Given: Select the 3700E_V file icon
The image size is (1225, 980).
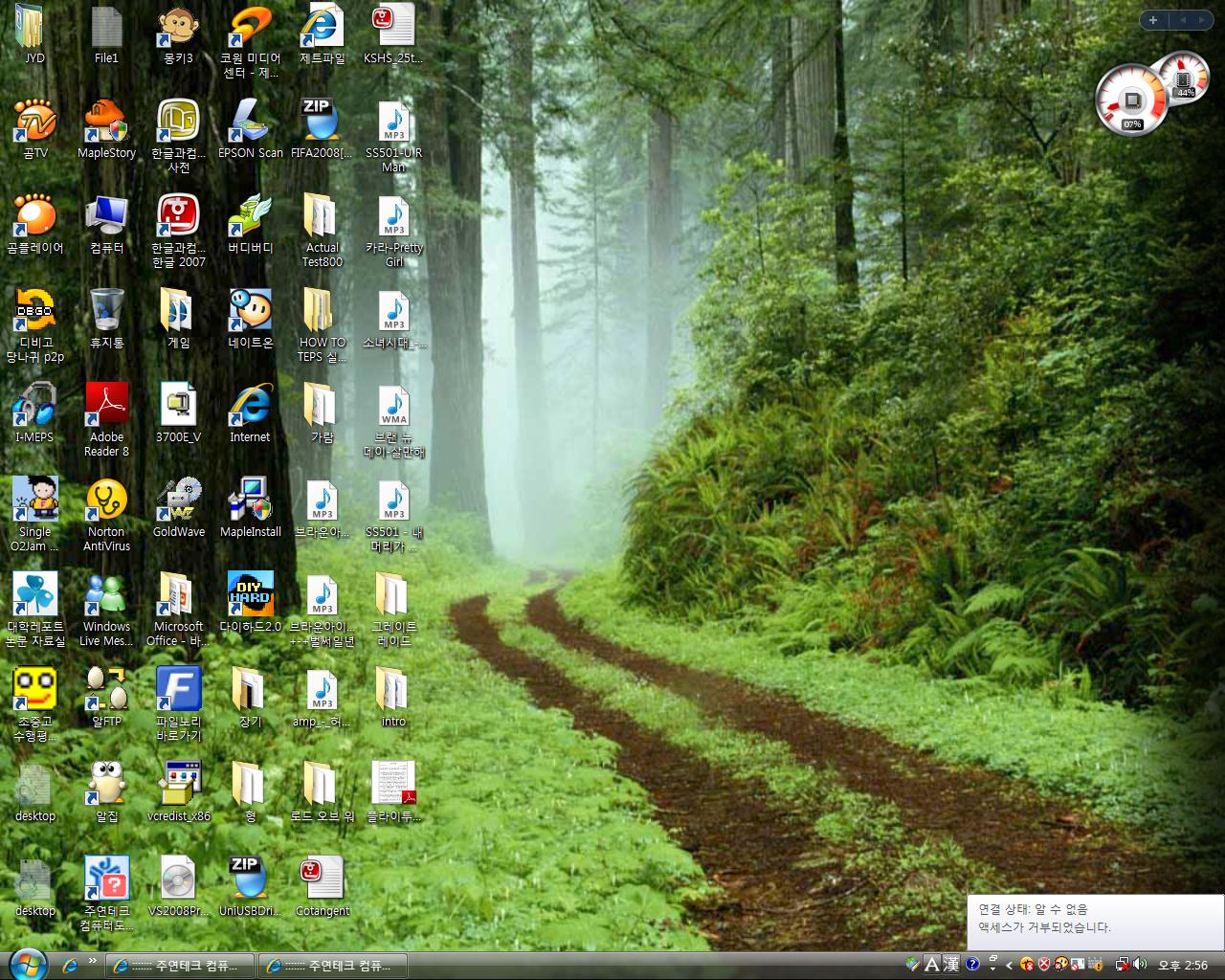Looking at the screenshot, I should click(178, 412).
